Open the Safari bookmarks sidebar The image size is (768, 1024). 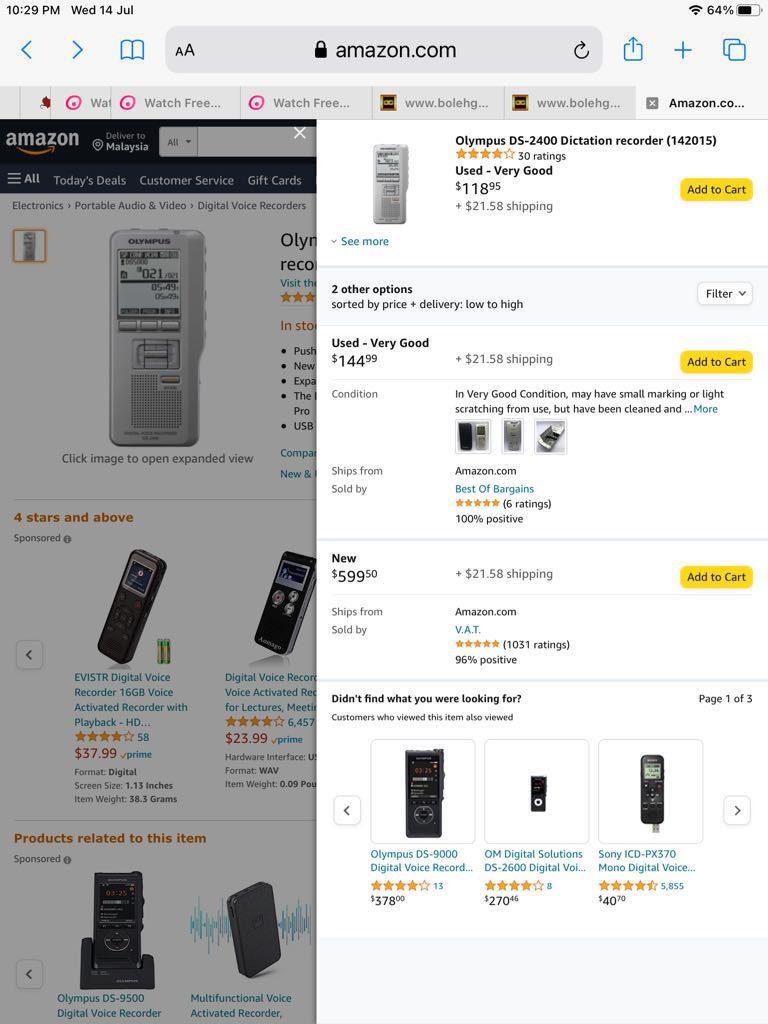tap(132, 49)
